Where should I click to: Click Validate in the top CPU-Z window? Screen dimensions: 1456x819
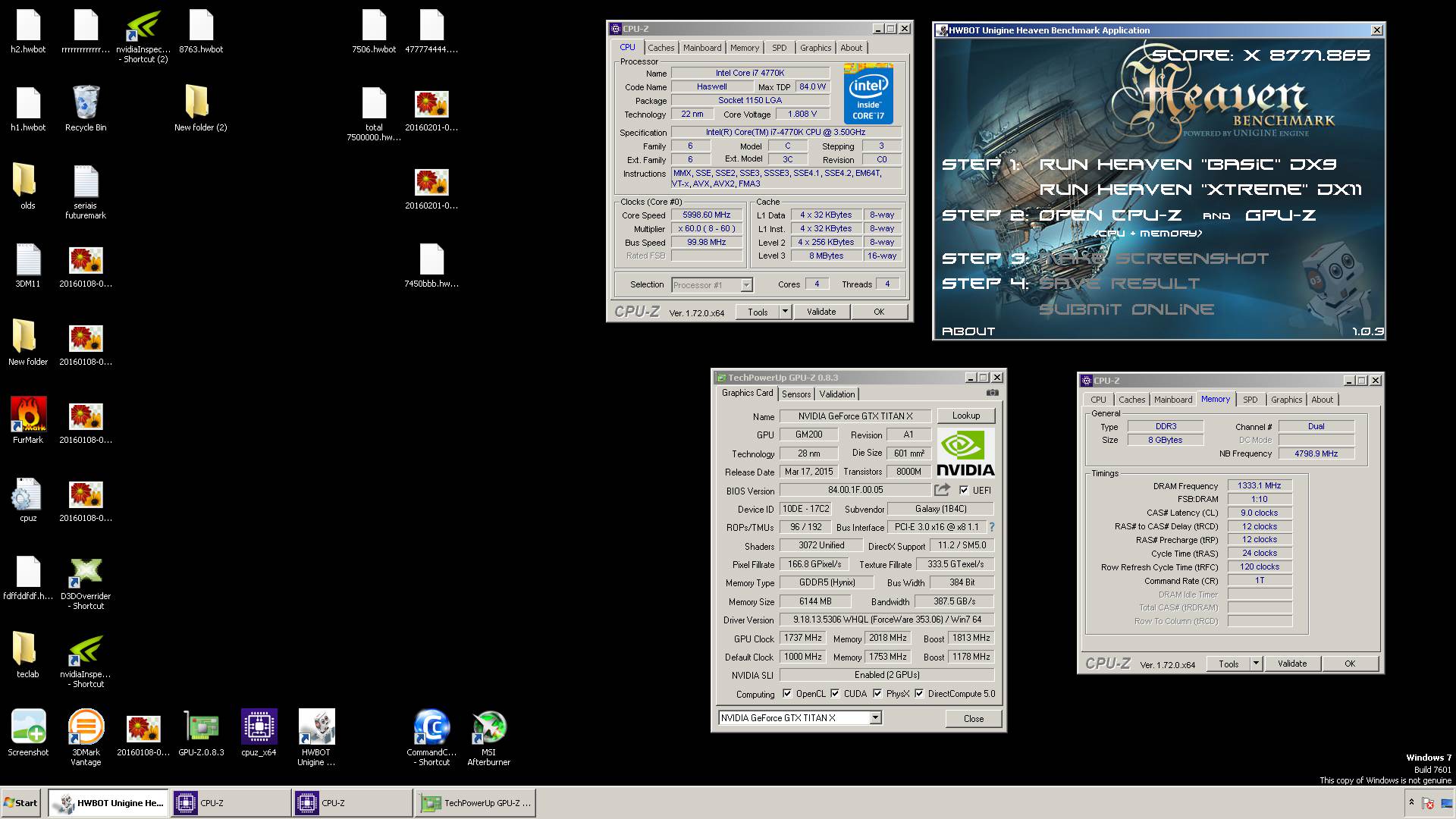pos(821,312)
